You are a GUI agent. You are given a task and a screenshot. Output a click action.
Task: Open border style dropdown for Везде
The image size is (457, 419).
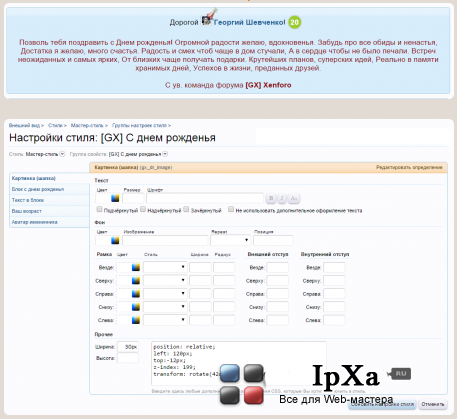165,267
